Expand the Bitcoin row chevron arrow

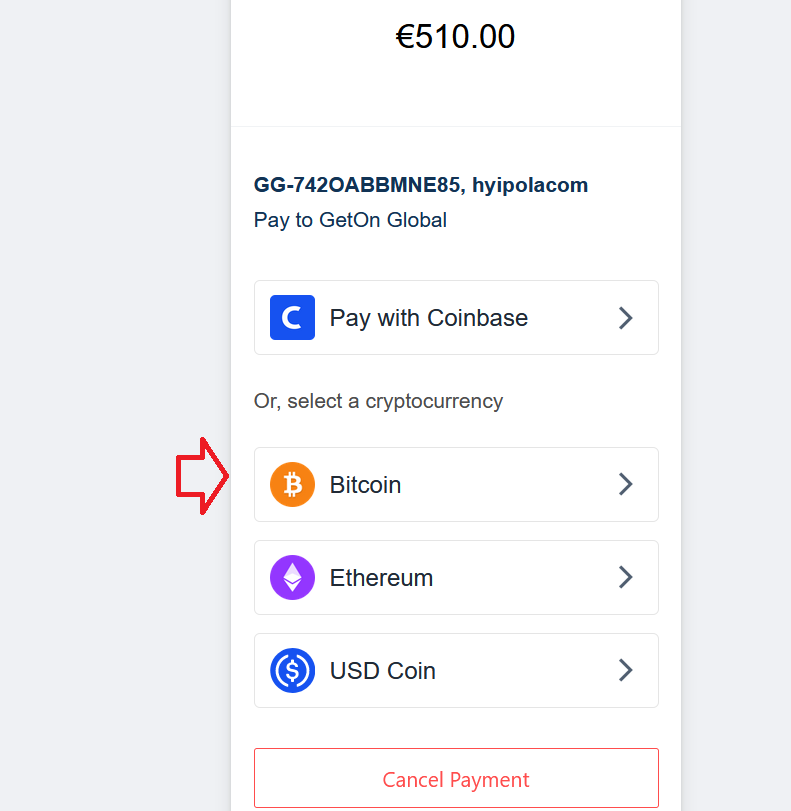[x=626, y=485]
